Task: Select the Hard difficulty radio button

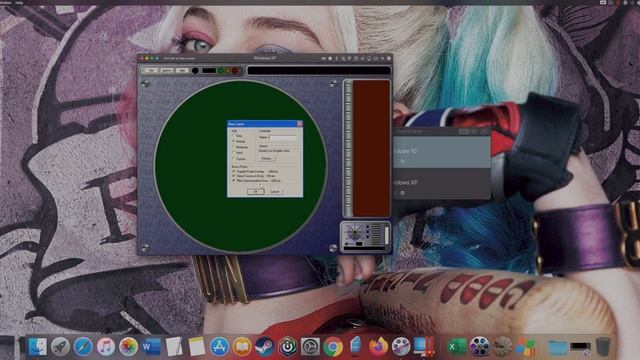Action: pos(234,153)
